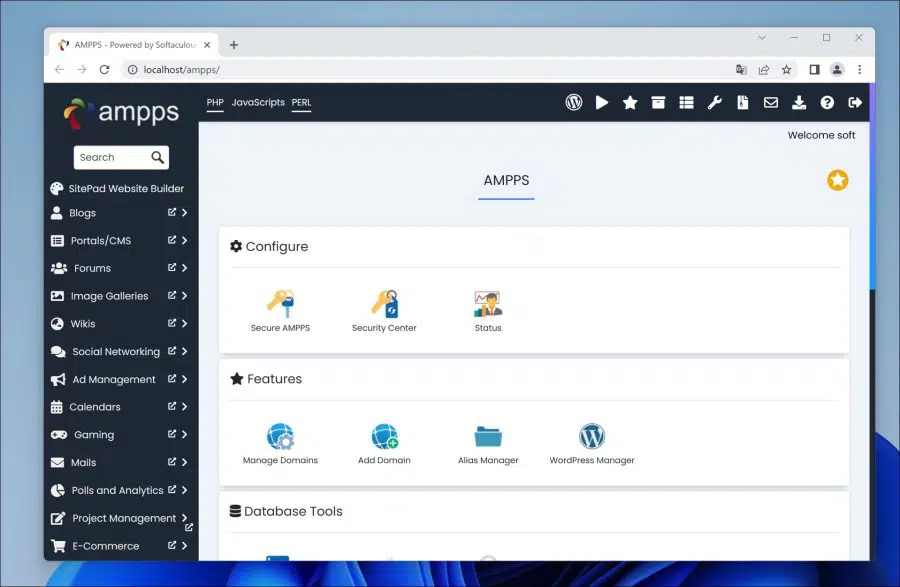This screenshot has width=900, height=587.
Task: Launch WordPress Manager icon
Action: [592, 436]
